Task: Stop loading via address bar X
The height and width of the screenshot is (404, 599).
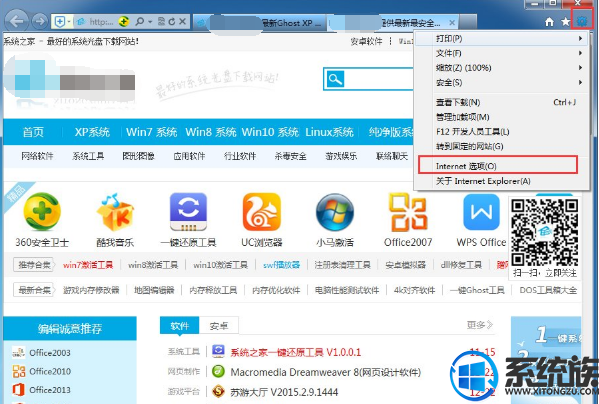Action: (x=183, y=21)
